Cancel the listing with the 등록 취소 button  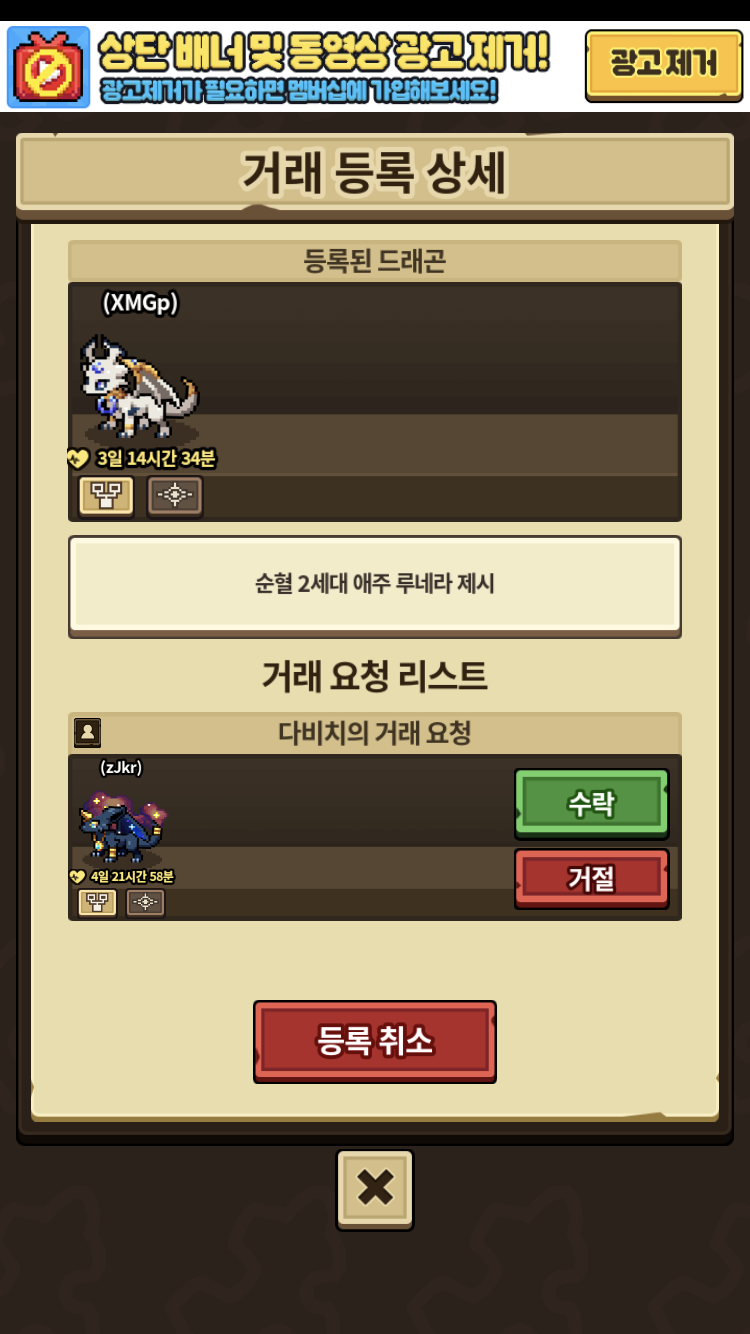coord(375,1041)
